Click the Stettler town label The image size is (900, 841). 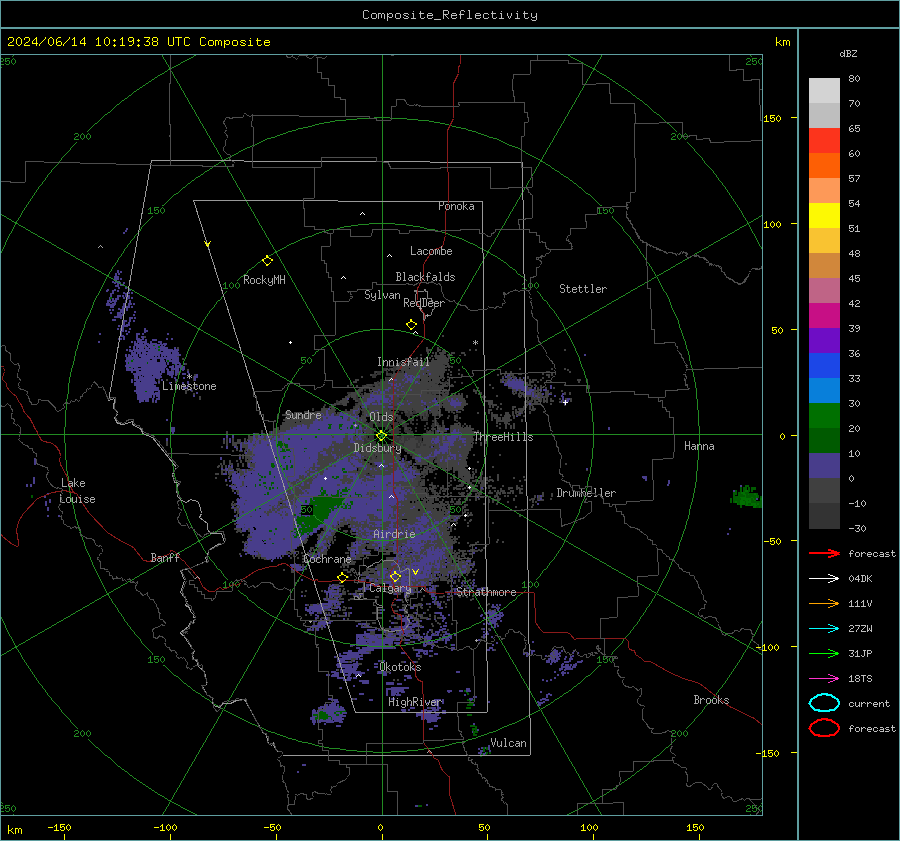click(583, 289)
